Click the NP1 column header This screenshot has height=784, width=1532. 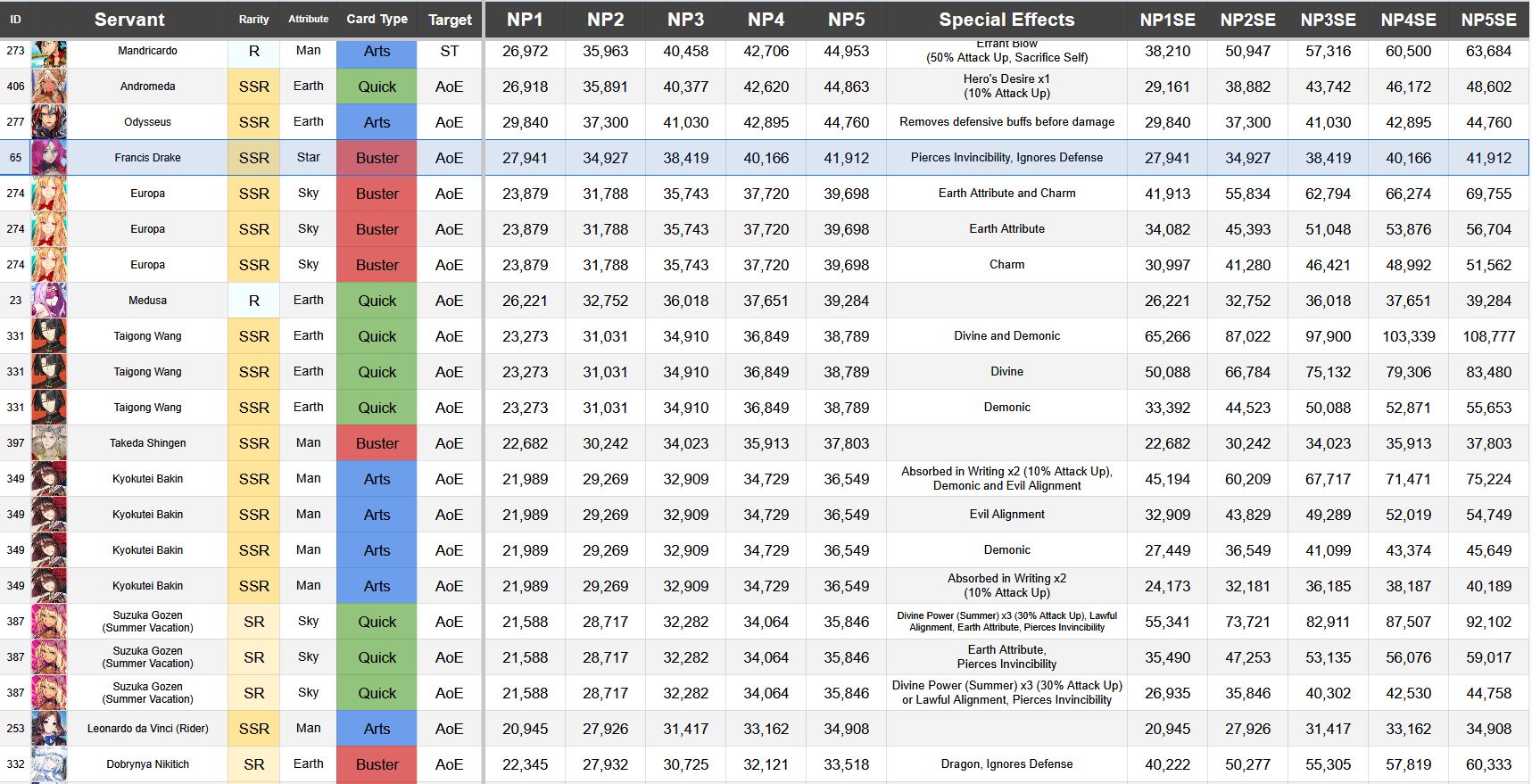pyautogui.click(x=525, y=19)
